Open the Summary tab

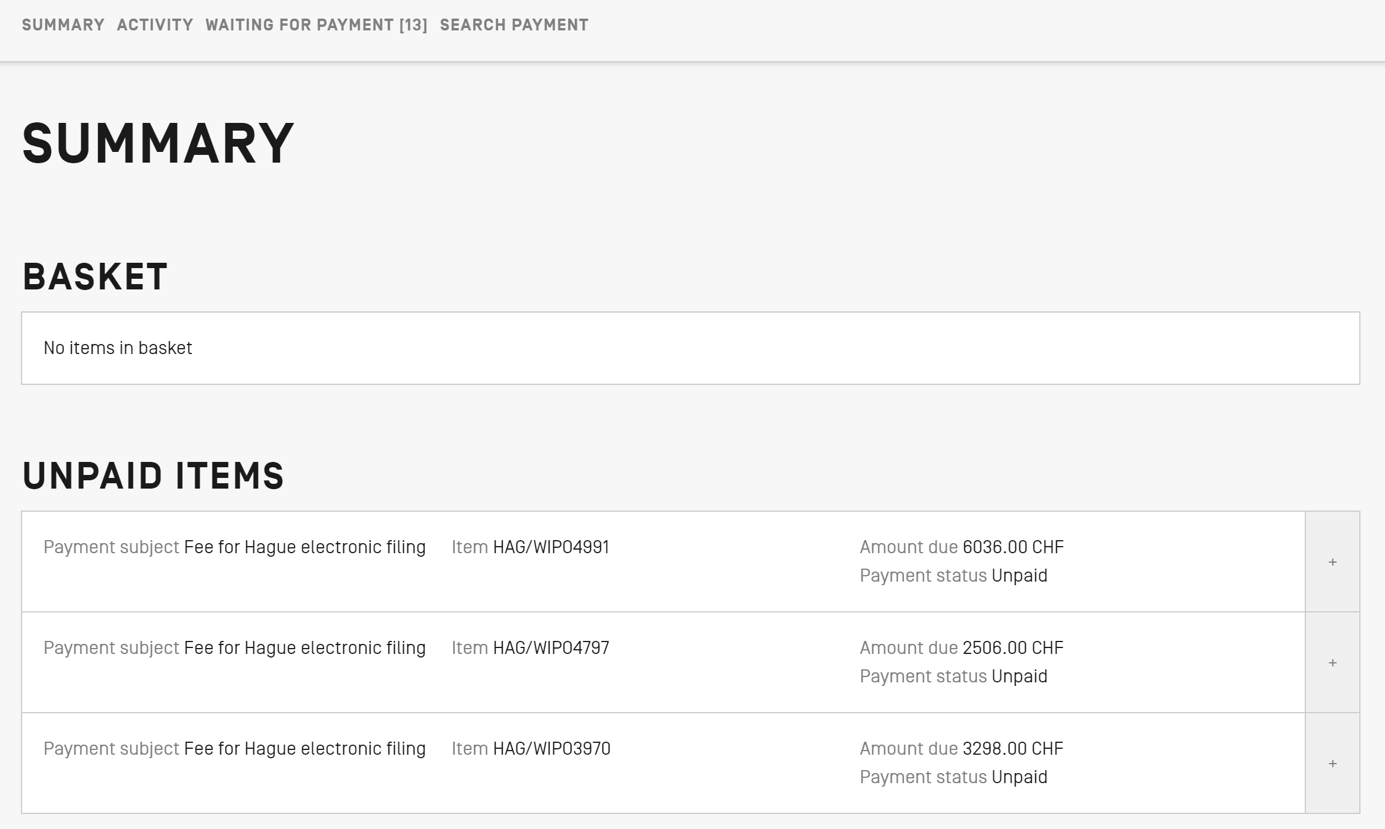pos(63,25)
